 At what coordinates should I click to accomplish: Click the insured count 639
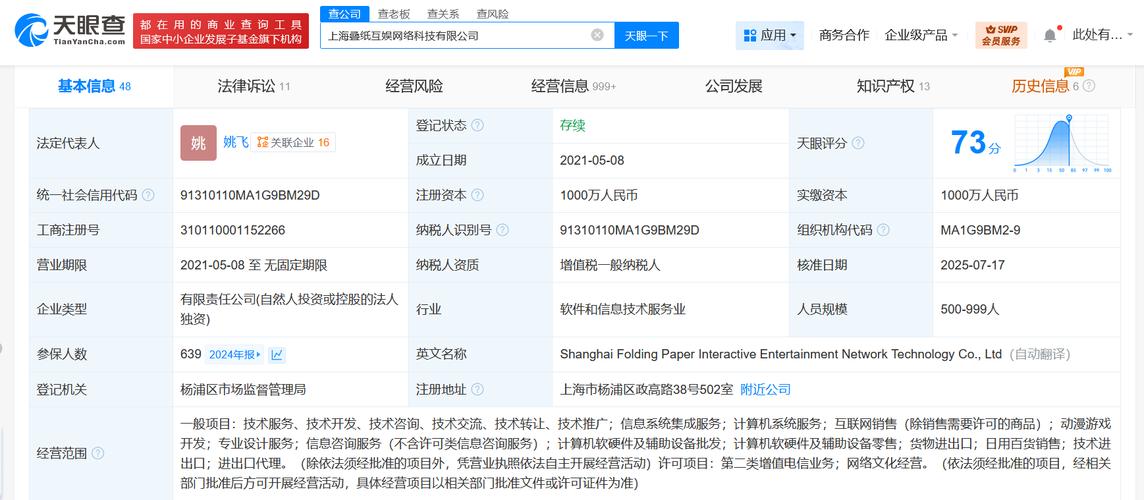click(x=190, y=355)
